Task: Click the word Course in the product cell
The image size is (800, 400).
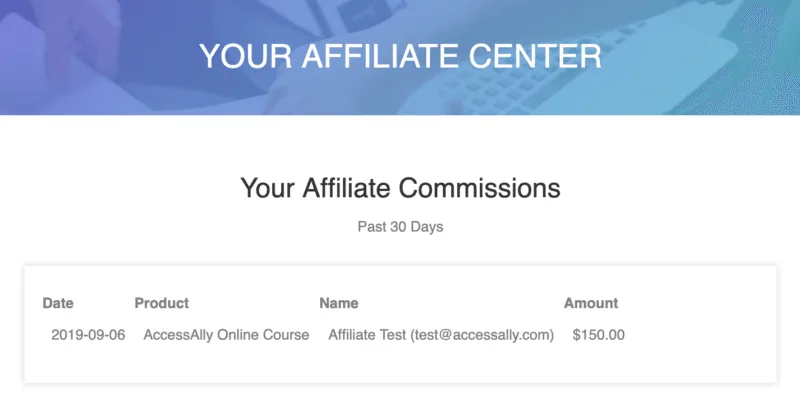Action: (286, 335)
